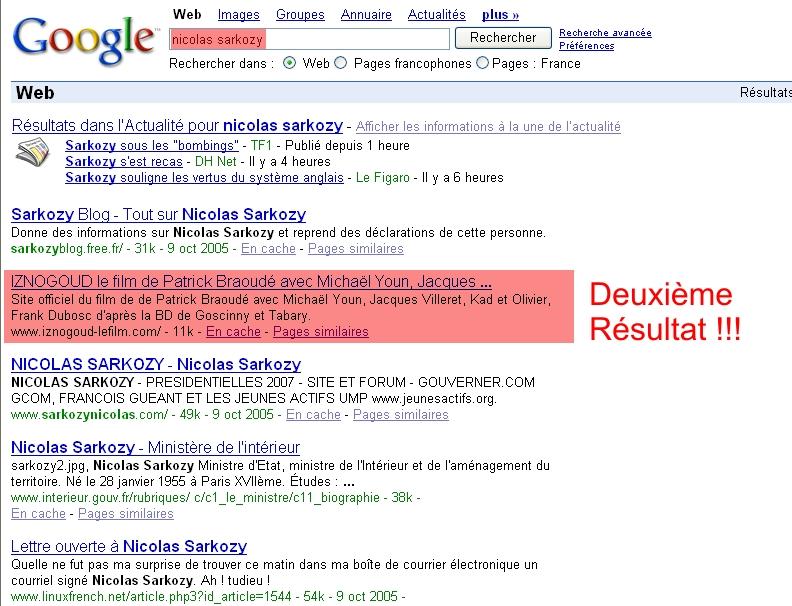Open En cache for sarkozynicolas.com result

pos(313,415)
